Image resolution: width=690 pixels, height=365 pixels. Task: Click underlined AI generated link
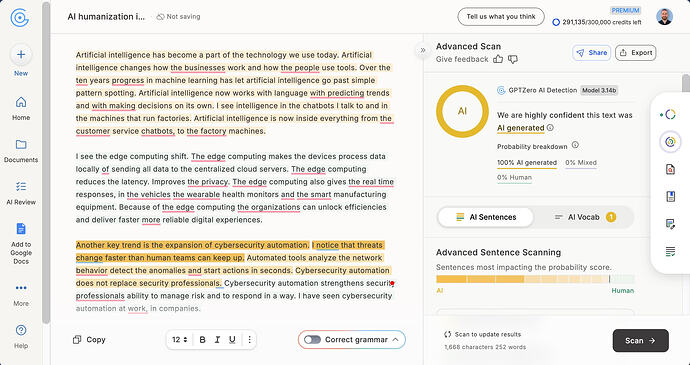[521, 128]
